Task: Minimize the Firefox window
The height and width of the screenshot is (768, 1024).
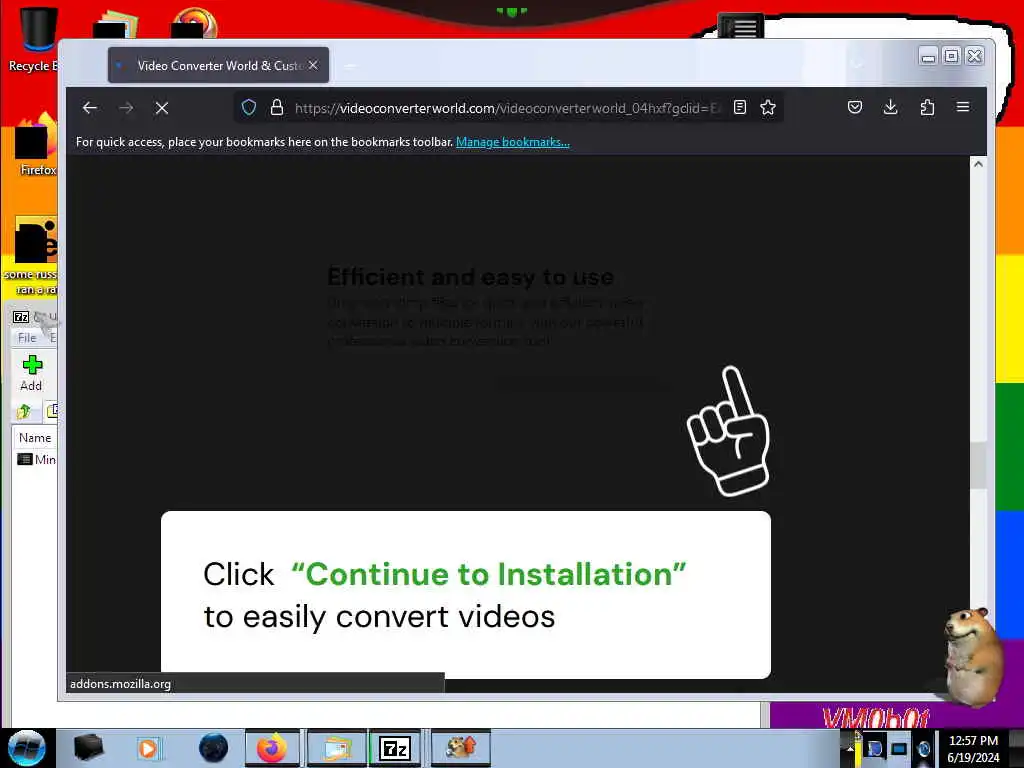Action: click(928, 57)
